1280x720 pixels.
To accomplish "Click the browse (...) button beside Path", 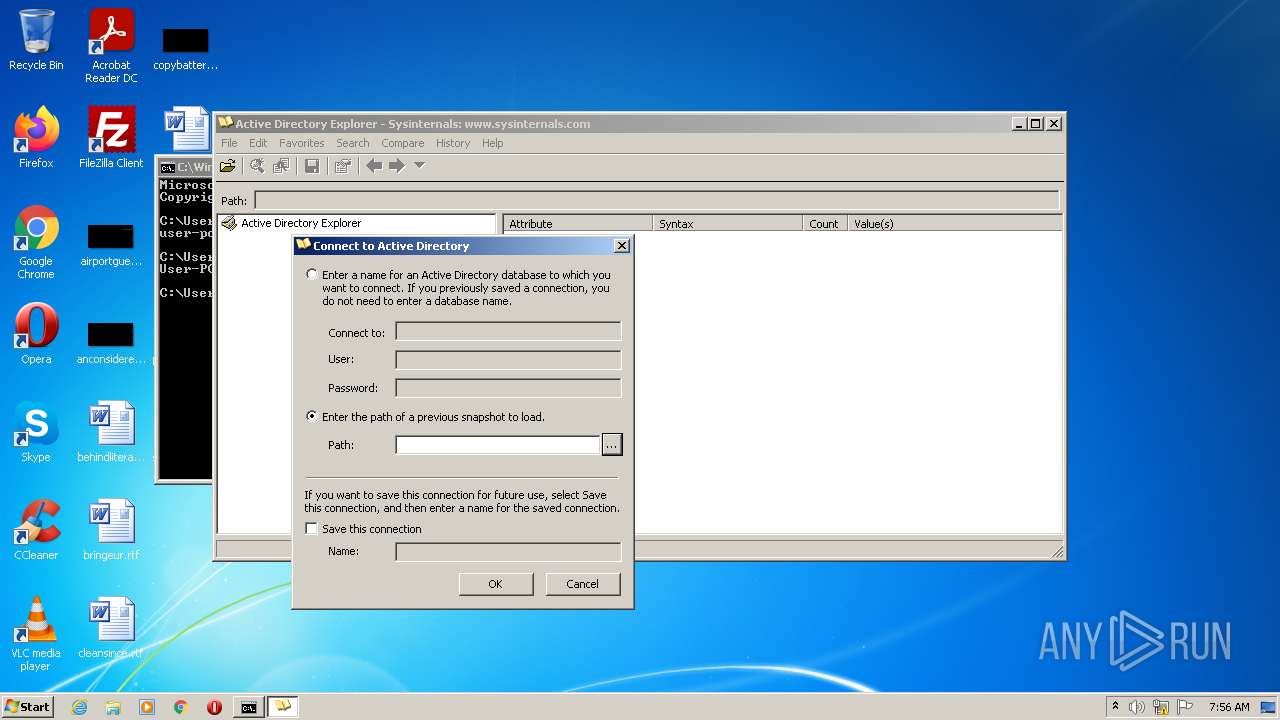I will [x=612, y=445].
